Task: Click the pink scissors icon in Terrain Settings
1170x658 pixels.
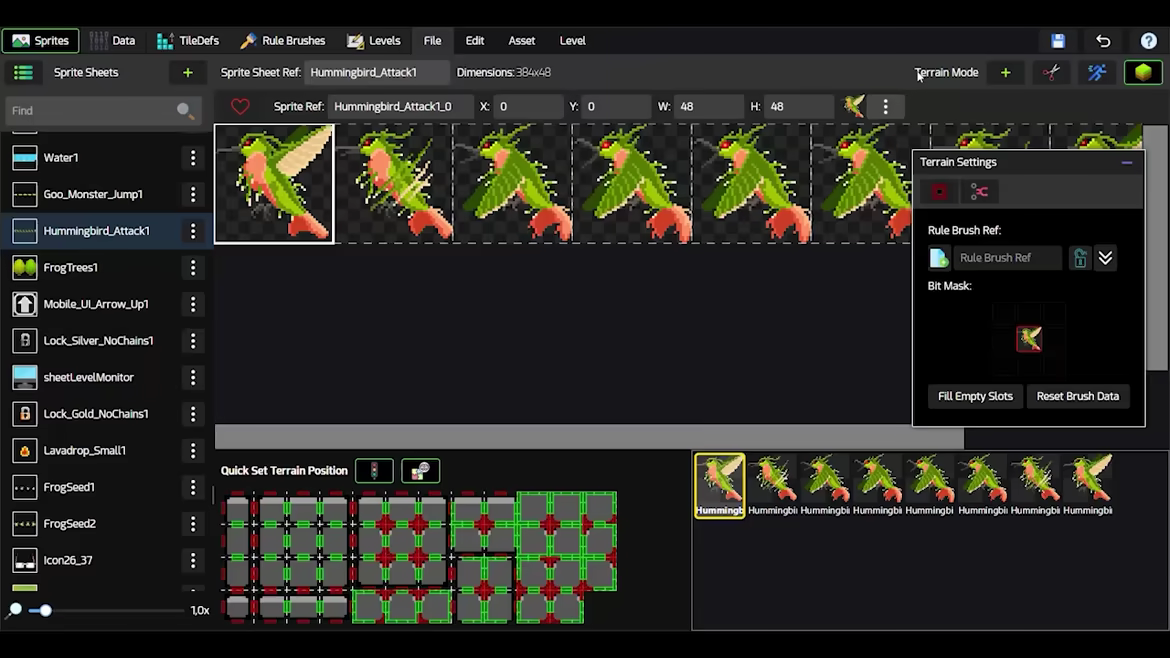Action: point(979,192)
